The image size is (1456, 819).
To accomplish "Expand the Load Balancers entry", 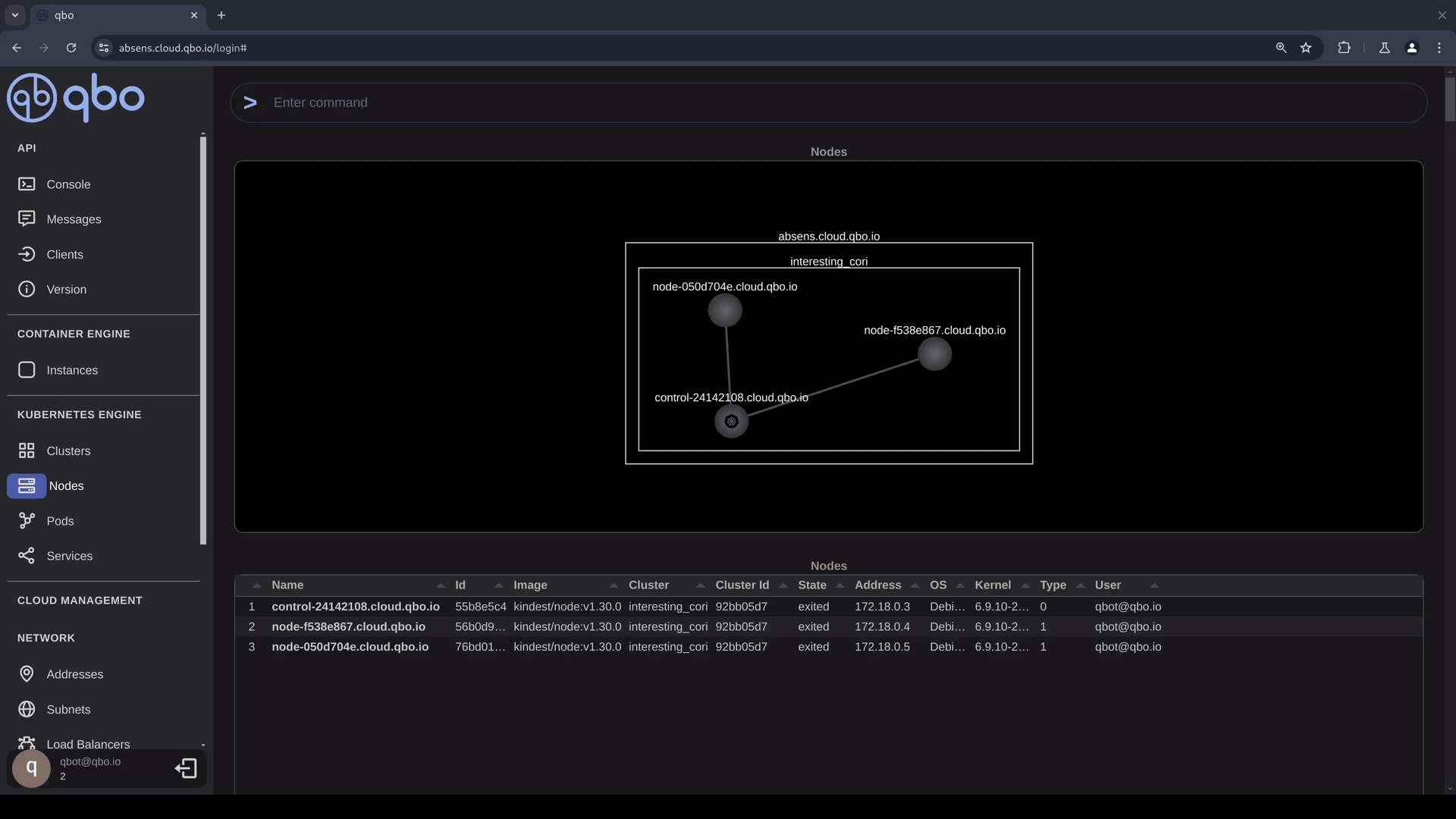I will click(203, 744).
